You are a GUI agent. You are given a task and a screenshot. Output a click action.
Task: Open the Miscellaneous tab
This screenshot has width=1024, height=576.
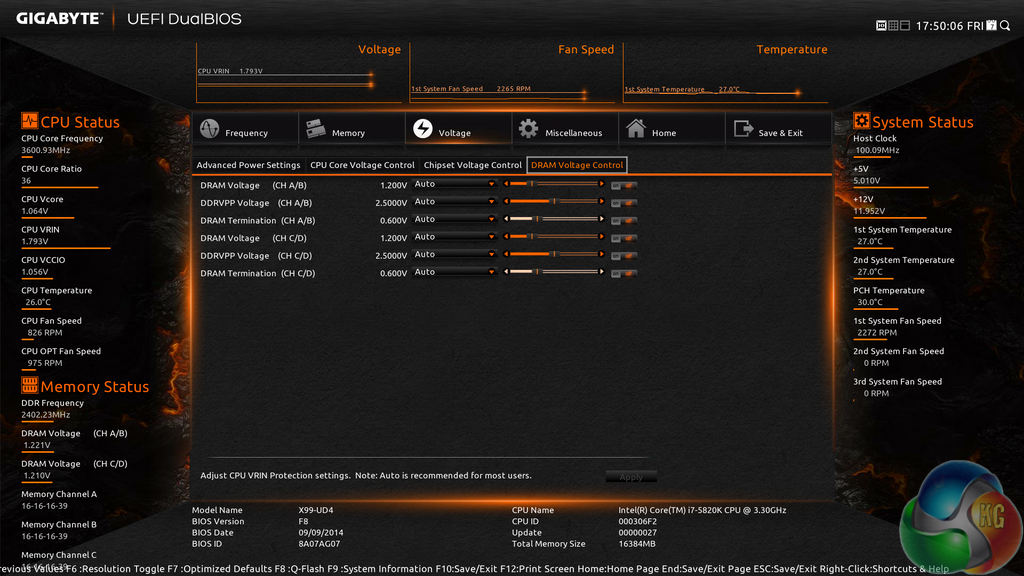pyautogui.click(x=565, y=129)
